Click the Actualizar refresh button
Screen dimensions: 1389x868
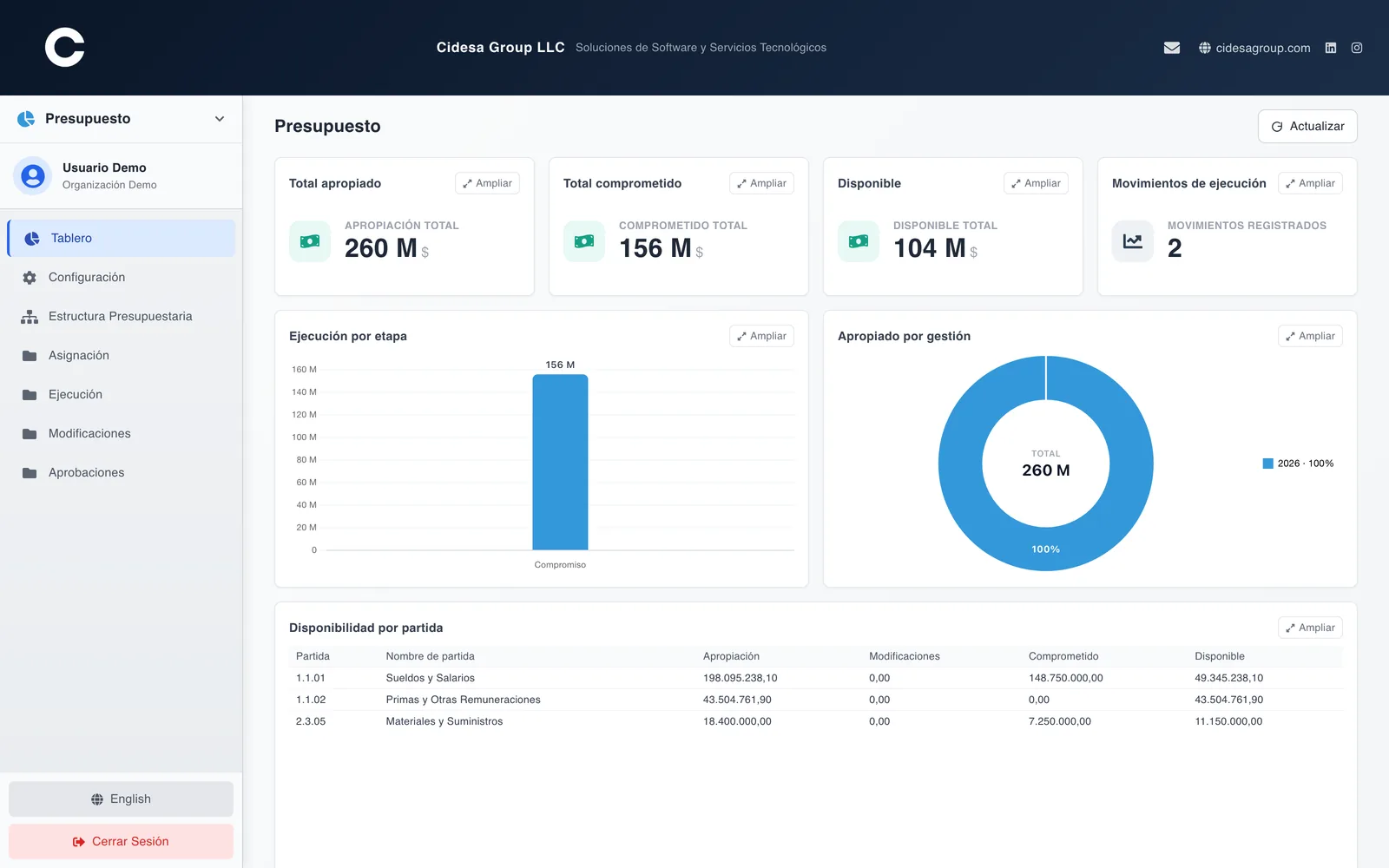[1307, 127]
